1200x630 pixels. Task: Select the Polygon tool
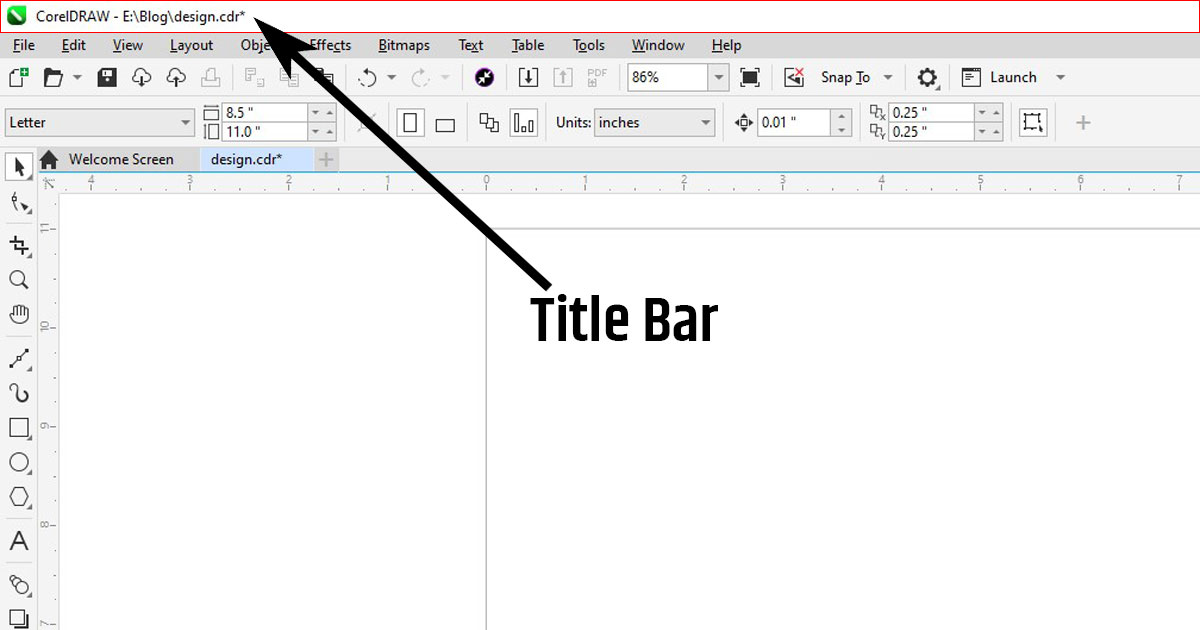tap(18, 497)
